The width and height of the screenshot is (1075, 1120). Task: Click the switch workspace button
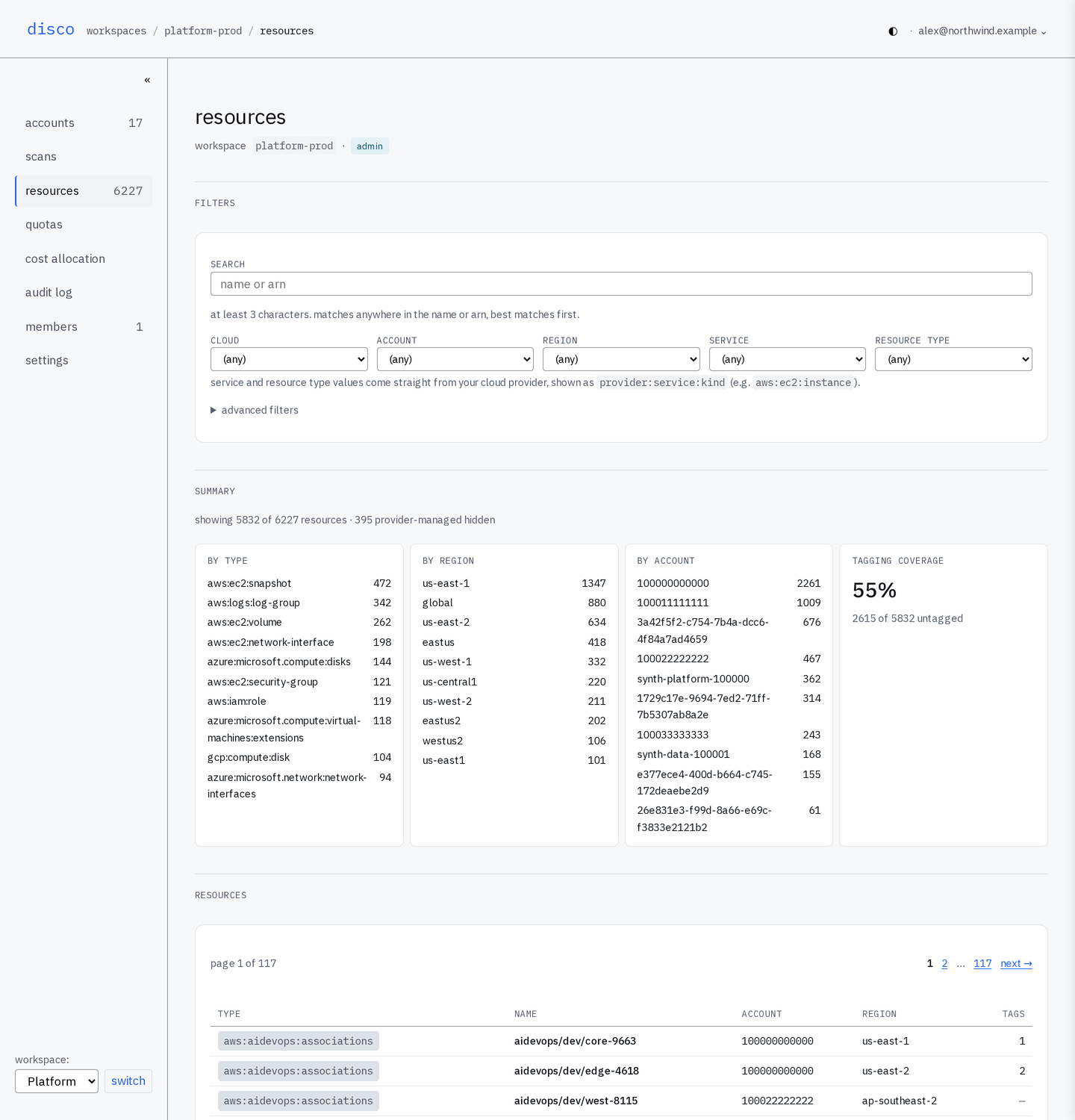tap(128, 1081)
